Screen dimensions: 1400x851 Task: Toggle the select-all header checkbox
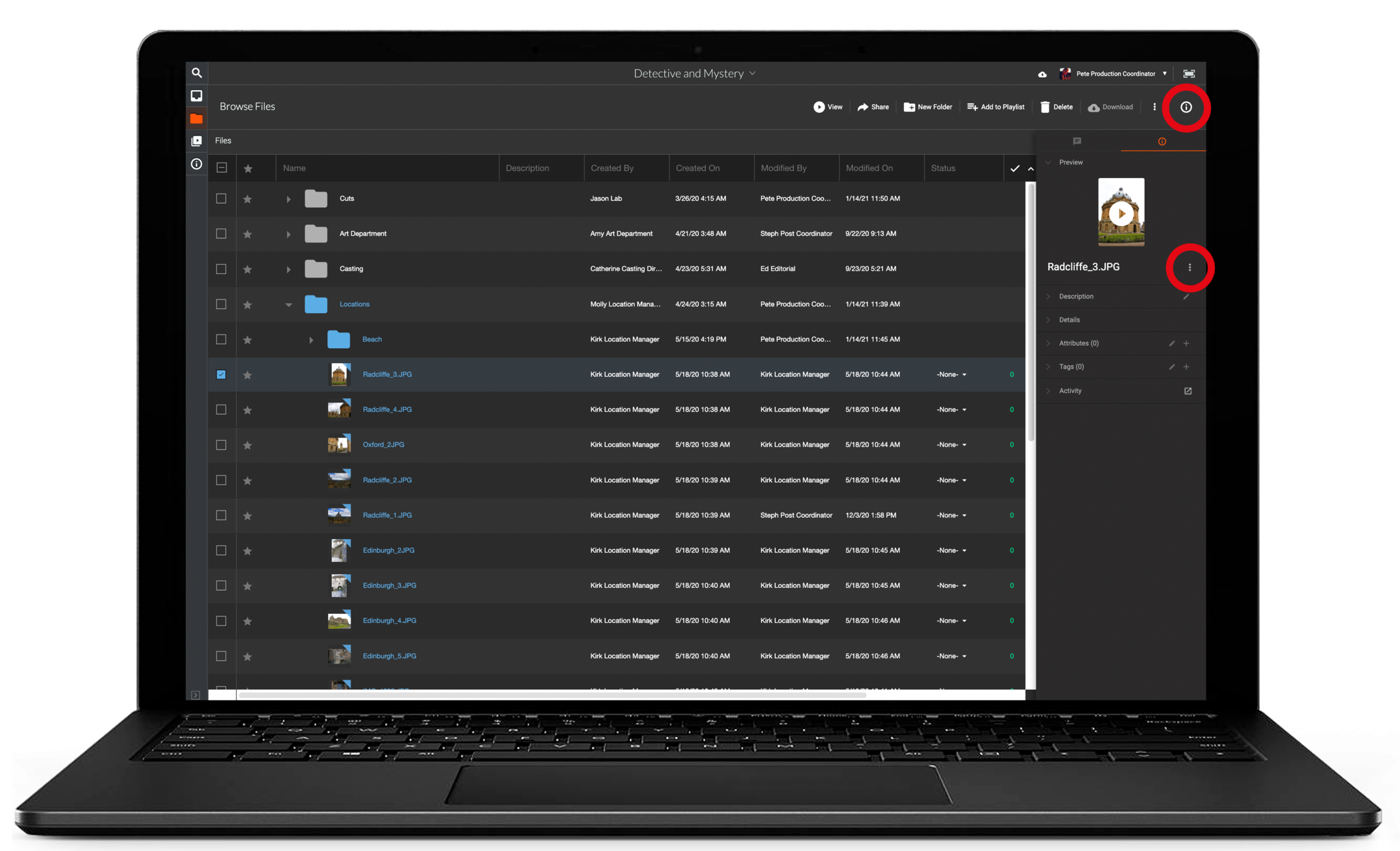coord(221,168)
